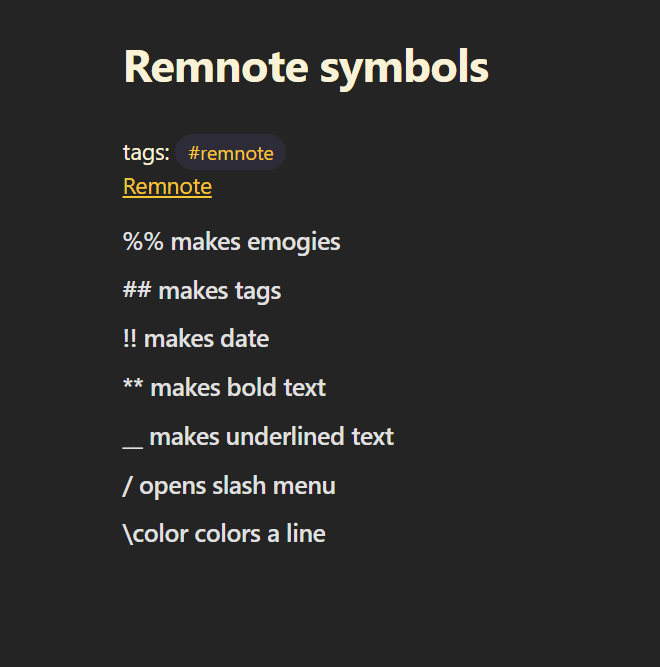Click the '\color' command text

[x=155, y=534]
